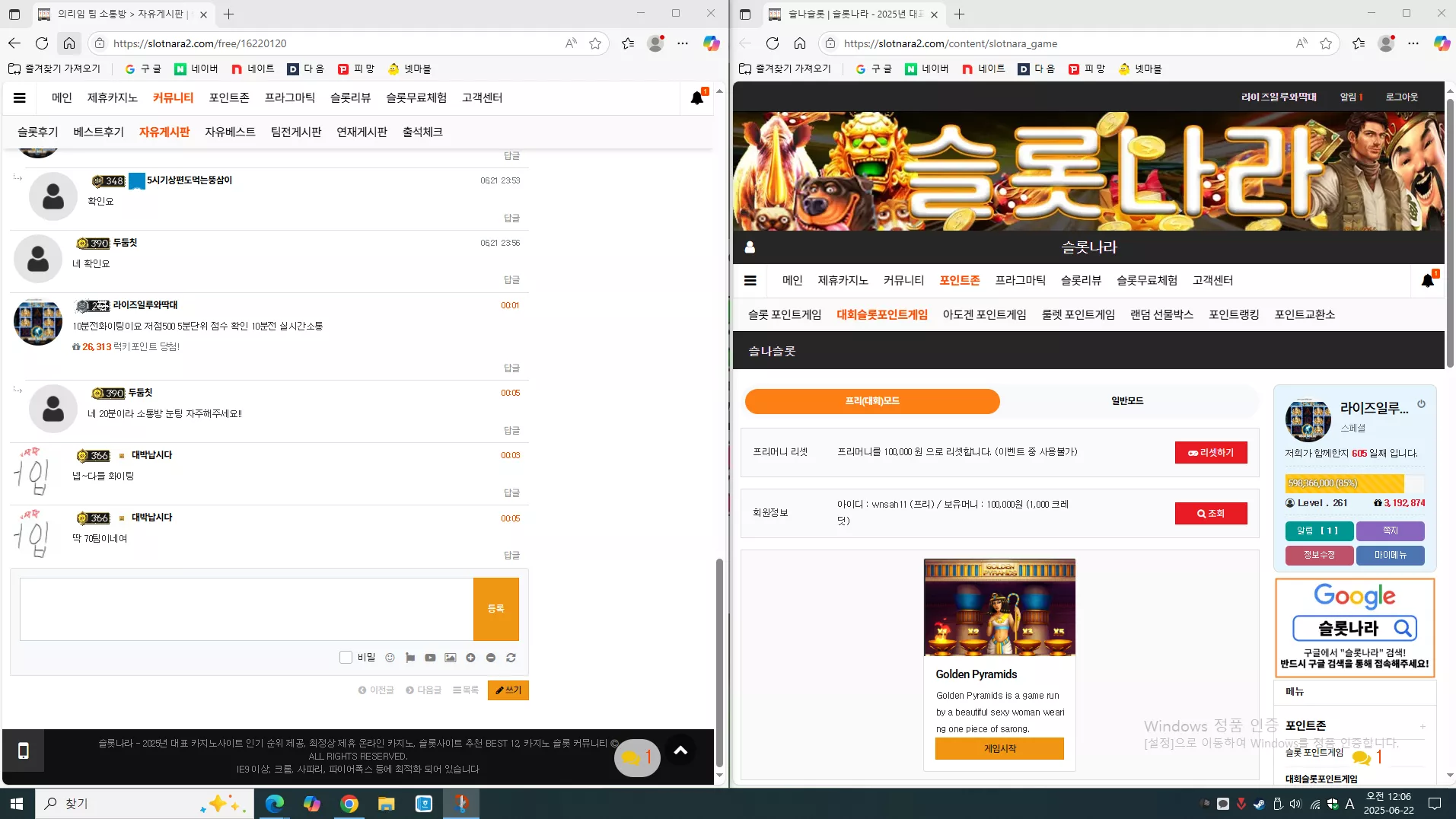Insert an emoticon into the comment
Screen dimensions: 1456x819
click(x=390, y=658)
